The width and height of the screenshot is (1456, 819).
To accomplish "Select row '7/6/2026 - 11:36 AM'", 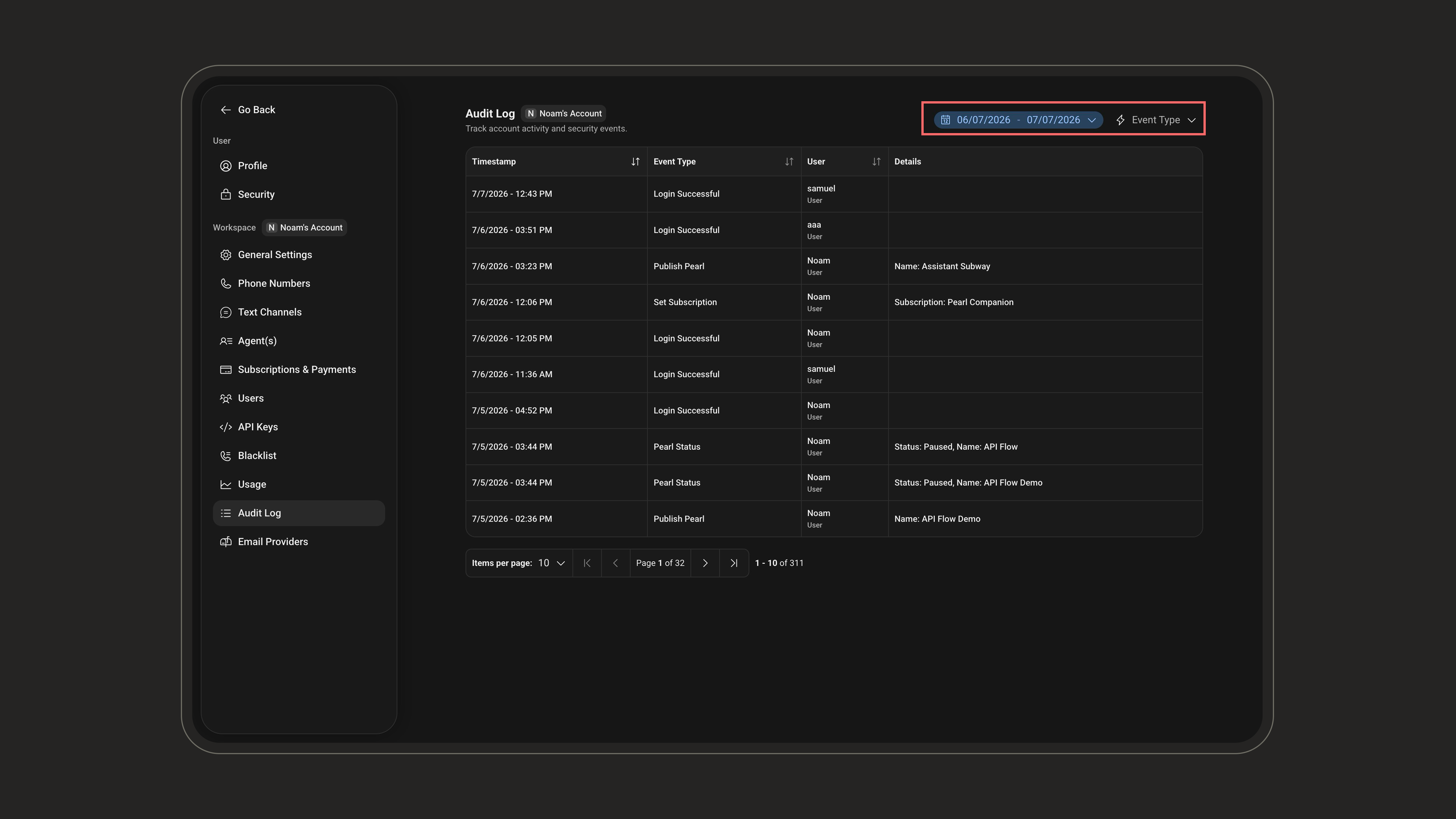I will tap(834, 375).
